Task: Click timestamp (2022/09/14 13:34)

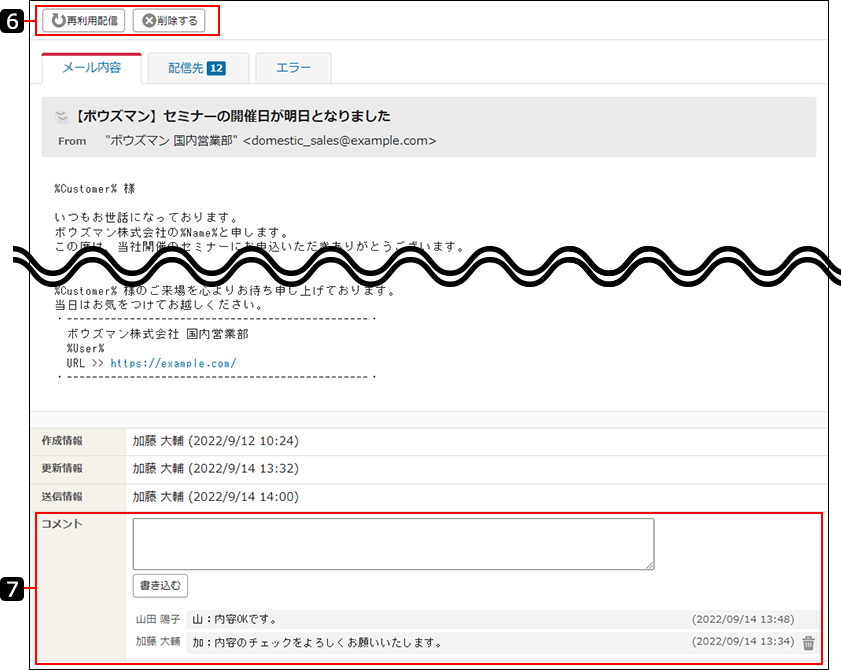Action: (x=743, y=641)
